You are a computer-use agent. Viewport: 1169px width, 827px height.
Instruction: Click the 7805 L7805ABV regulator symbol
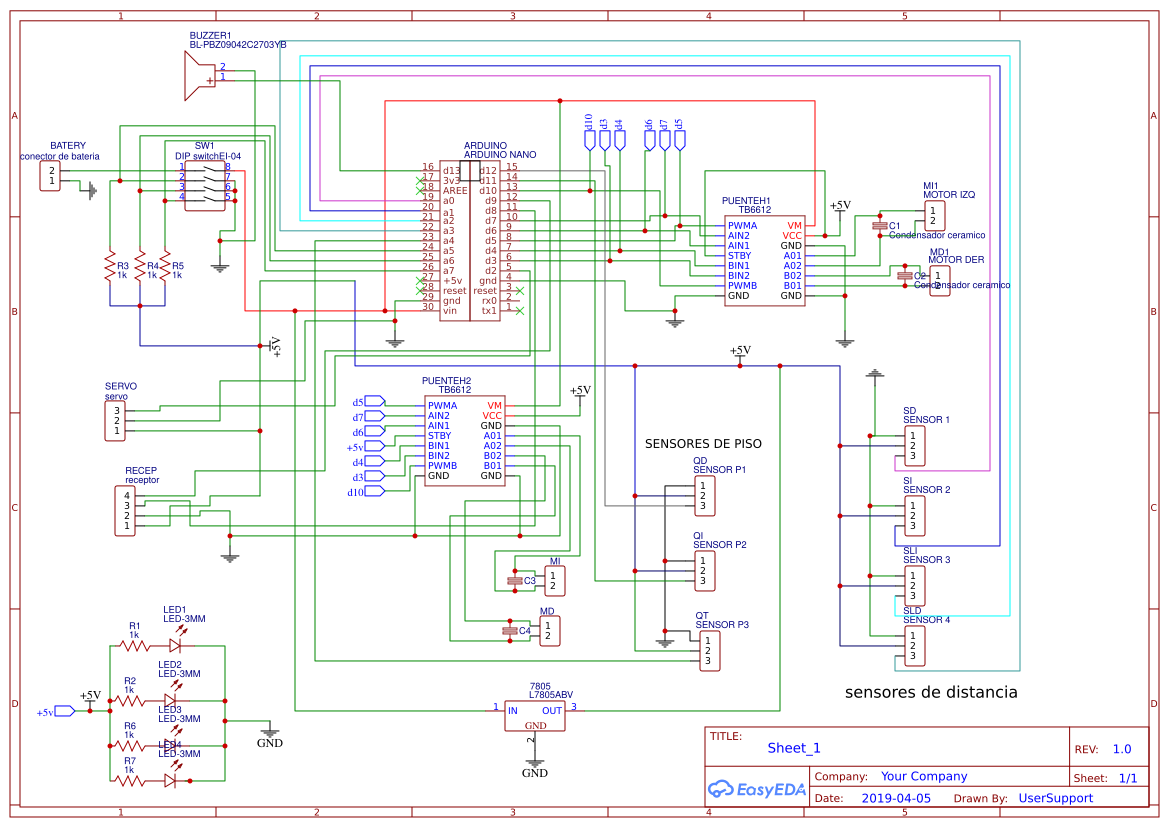(x=534, y=716)
